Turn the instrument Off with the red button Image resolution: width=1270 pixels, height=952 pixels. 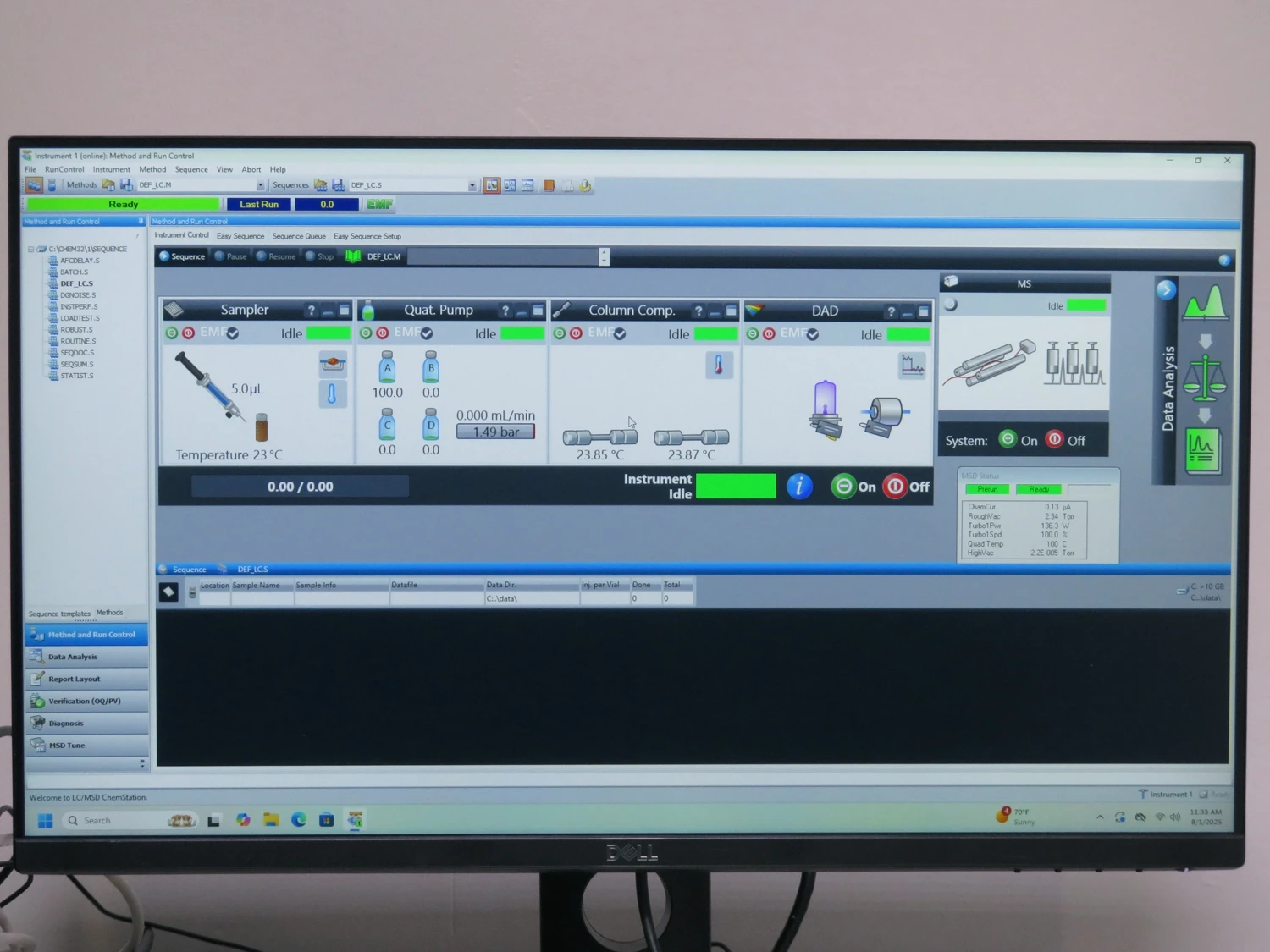[x=896, y=487]
